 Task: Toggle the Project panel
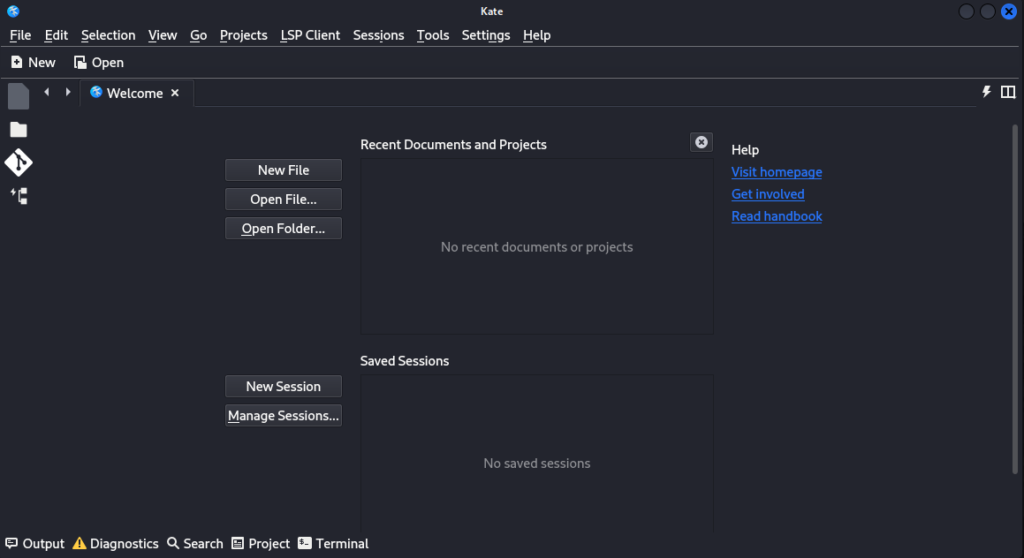tap(260, 544)
